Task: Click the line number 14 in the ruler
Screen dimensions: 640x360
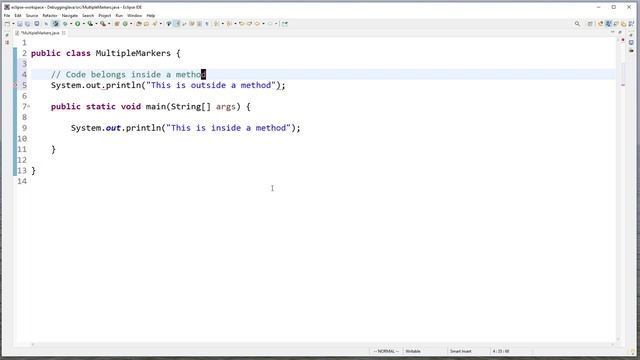Action: (x=22, y=181)
